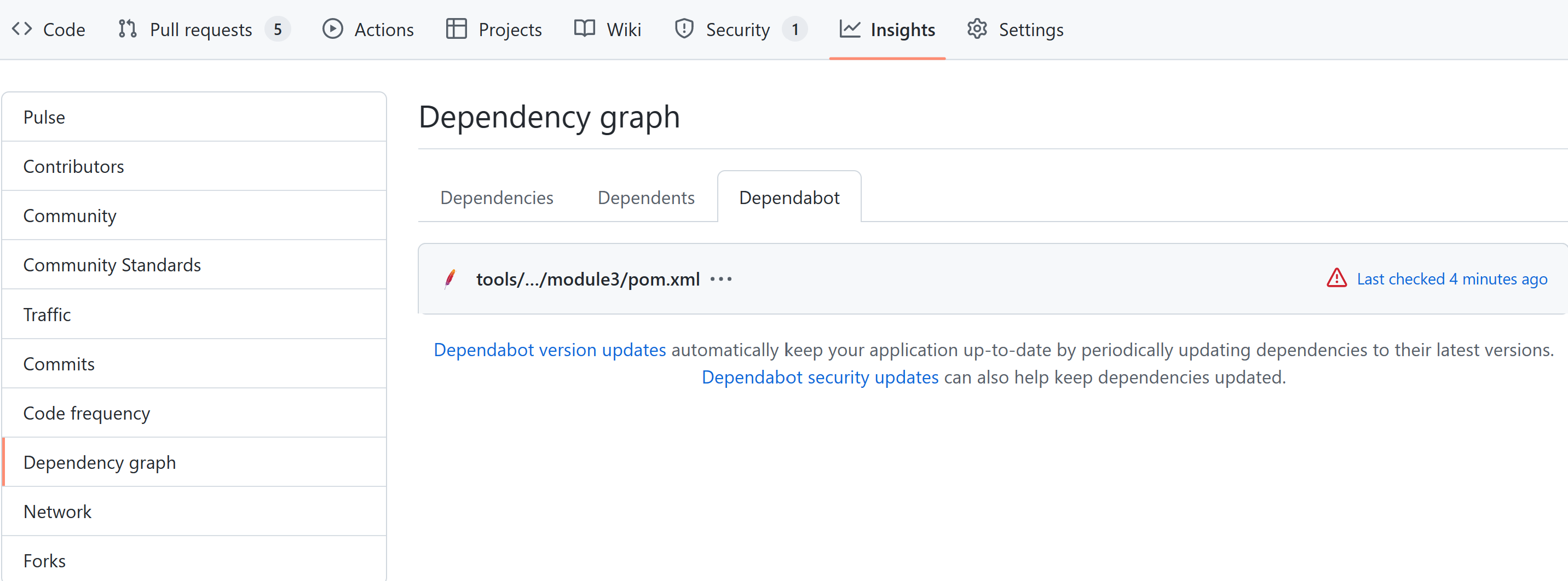Click the Pull requests branch icon

click(x=127, y=28)
